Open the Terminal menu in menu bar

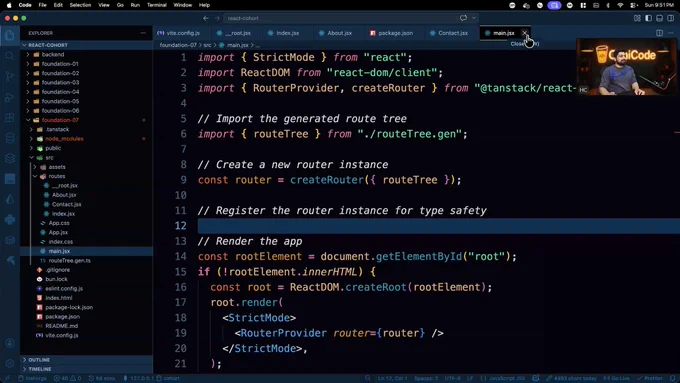click(157, 5)
